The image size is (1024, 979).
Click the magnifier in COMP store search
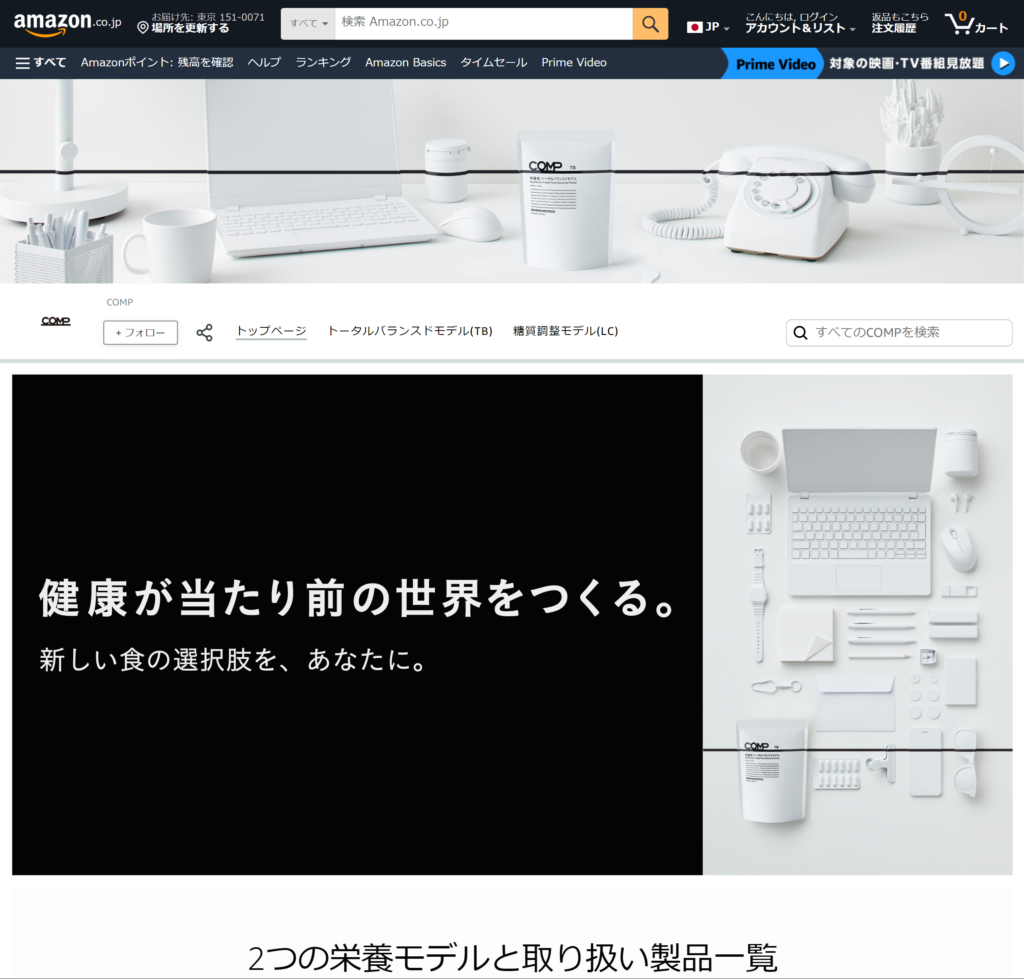click(800, 333)
